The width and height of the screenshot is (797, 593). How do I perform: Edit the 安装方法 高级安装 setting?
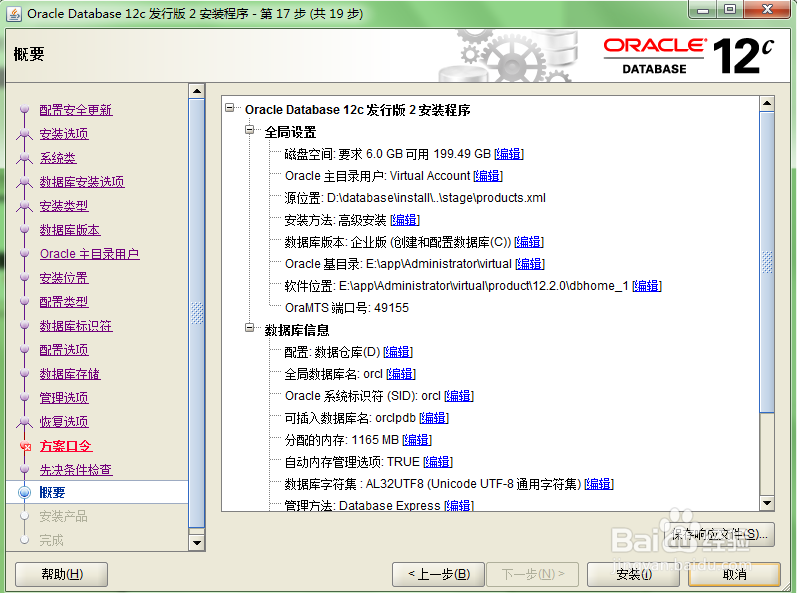tap(405, 220)
